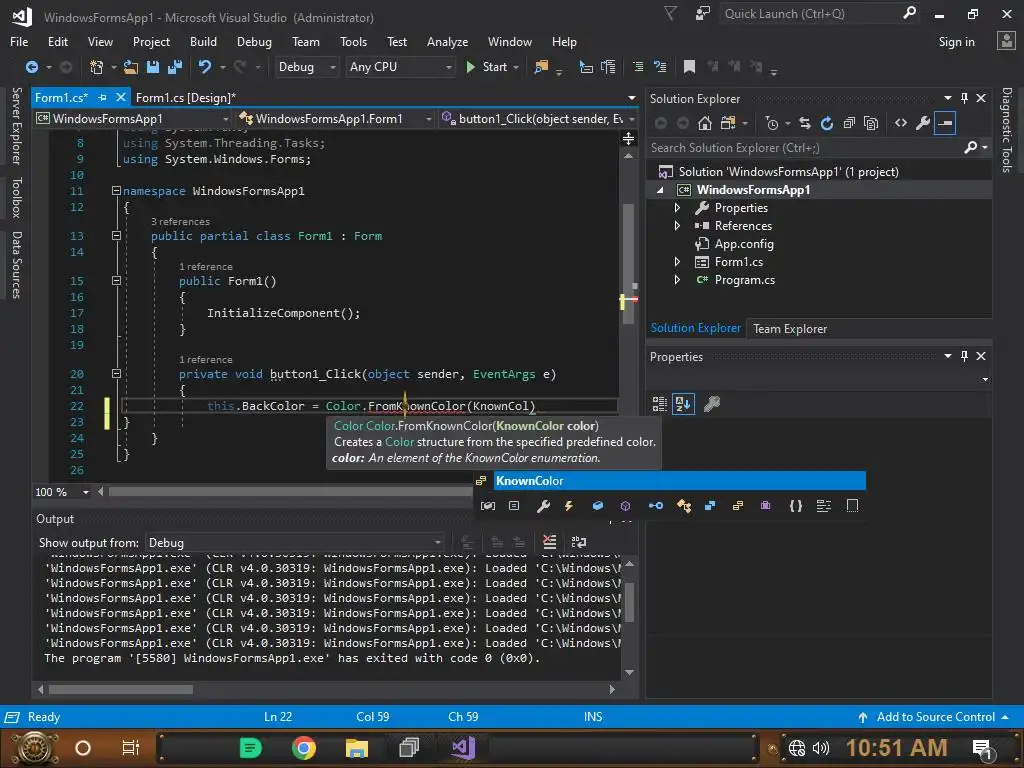
Task: Click the Open File toolbar icon
Action: tap(131, 67)
